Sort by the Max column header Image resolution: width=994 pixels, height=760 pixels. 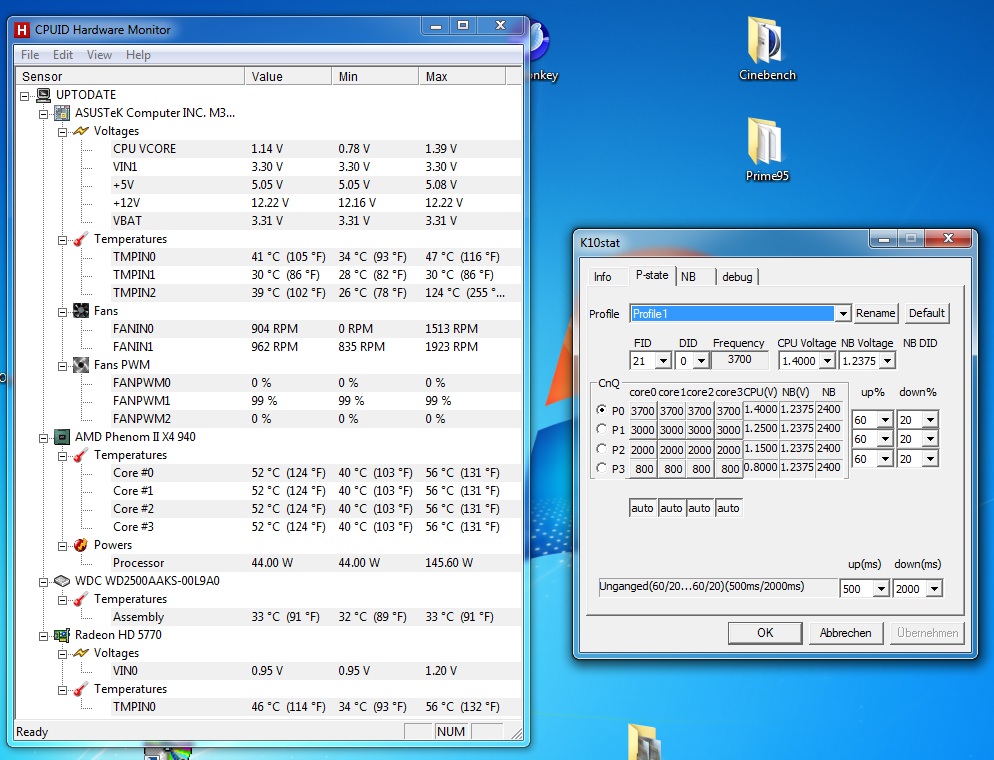[x=462, y=76]
